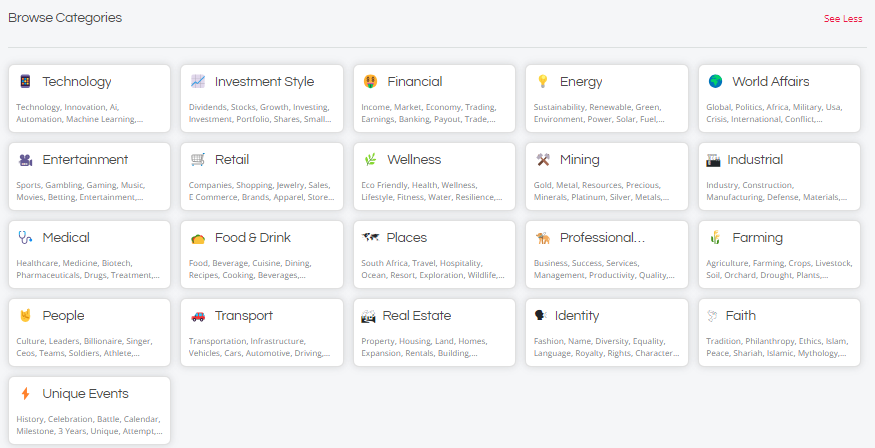Click the globe icon beside World Affairs
The width and height of the screenshot is (875, 448).
[715, 82]
